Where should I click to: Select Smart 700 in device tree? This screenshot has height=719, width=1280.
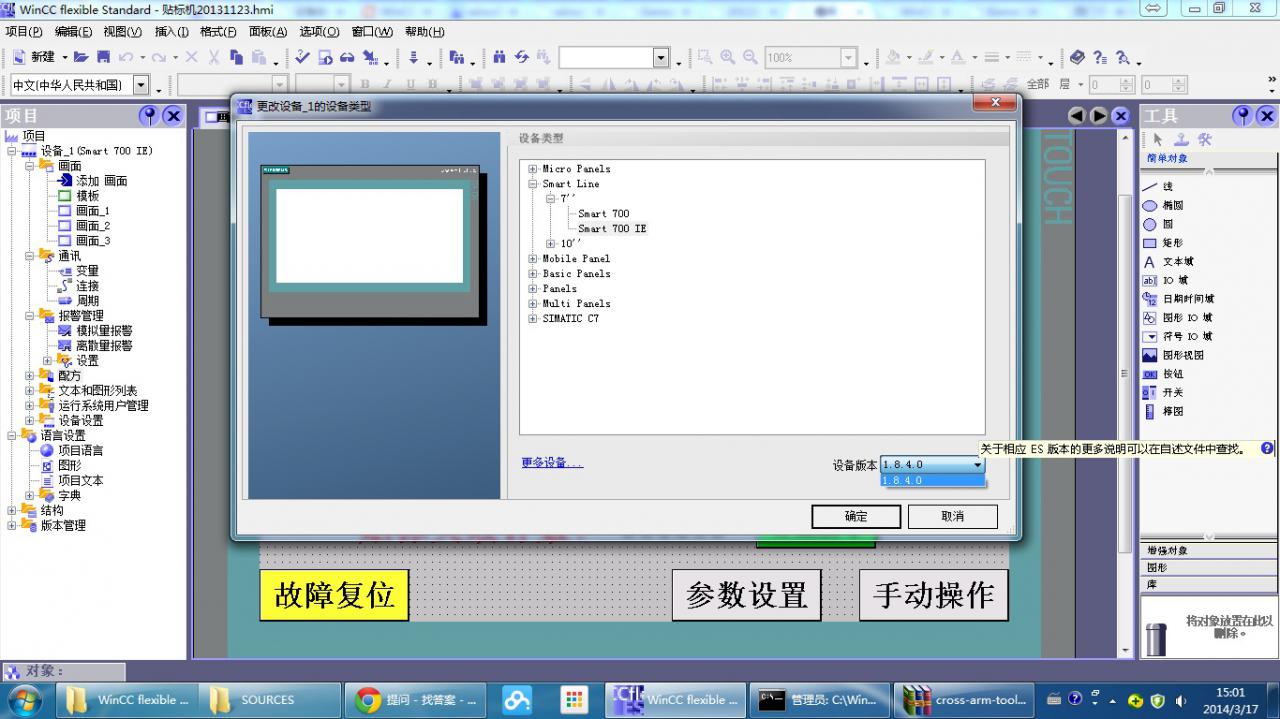604,214
